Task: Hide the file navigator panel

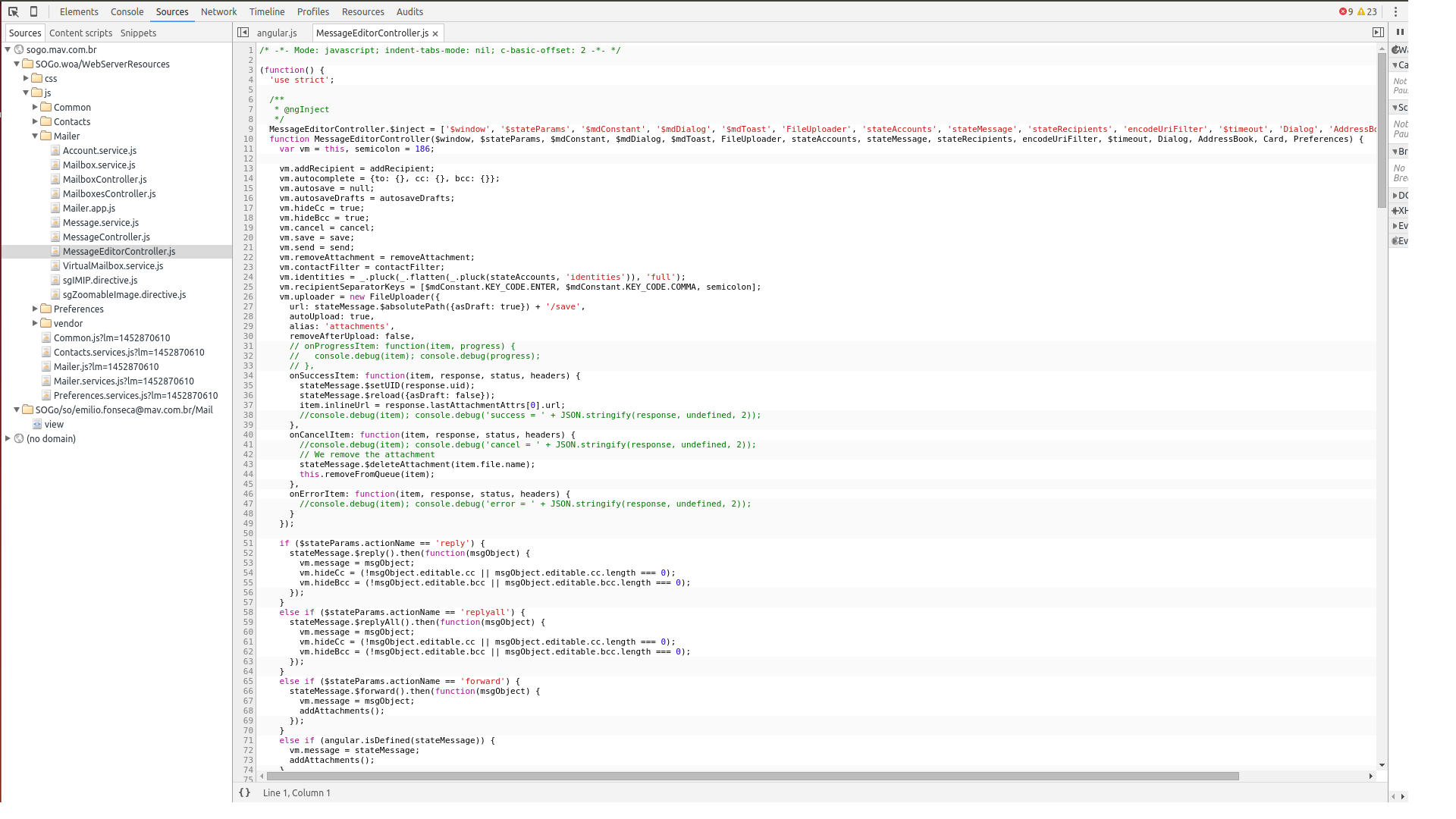Action: [x=243, y=33]
